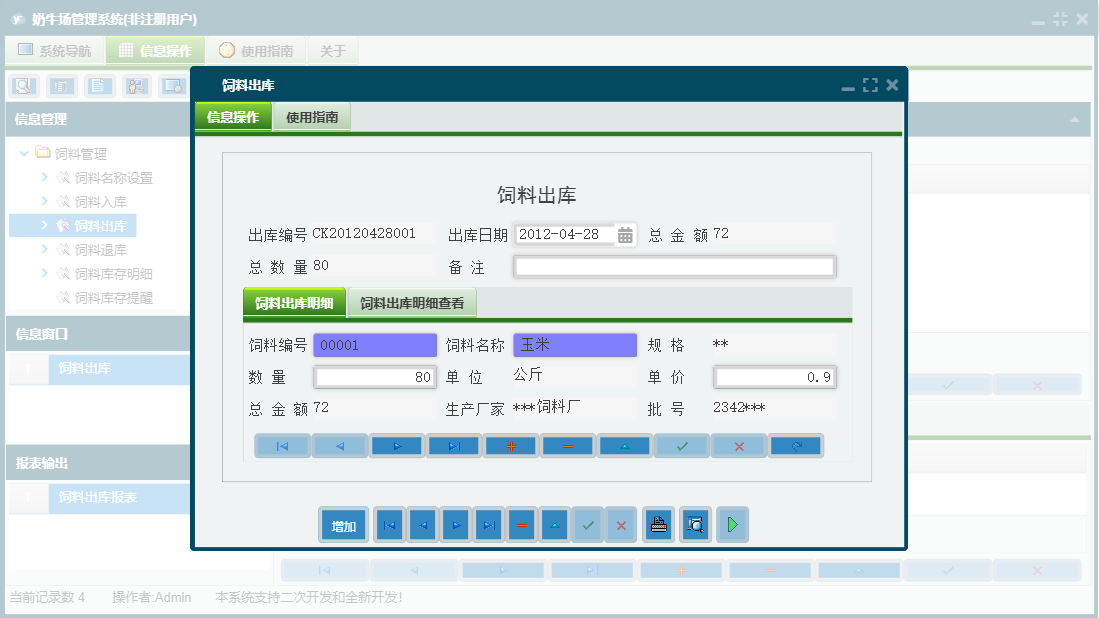
Task: Select 饲料入库 in the tree
Action: click(x=100, y=202)
